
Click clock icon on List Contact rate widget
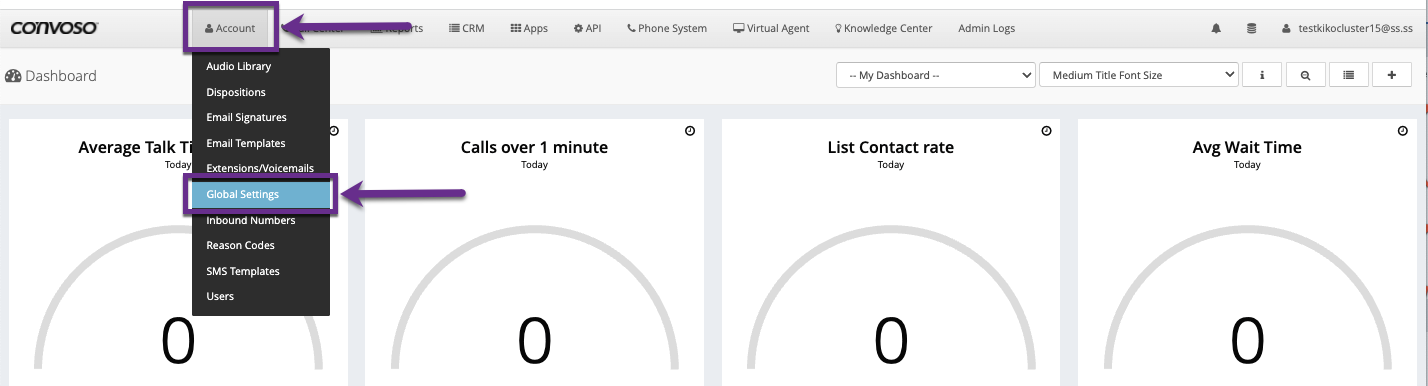click(1046, 131)
